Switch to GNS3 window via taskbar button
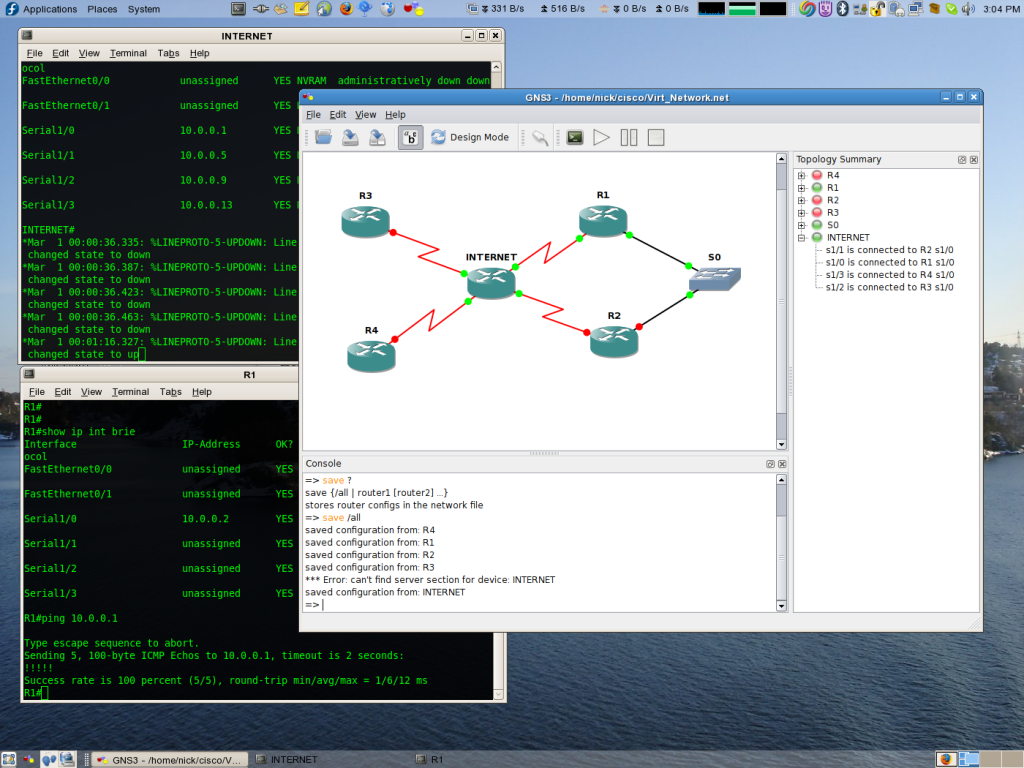The width and height of the screenshot is (1024, 768). pyautogui.click(x=170, y=760)
